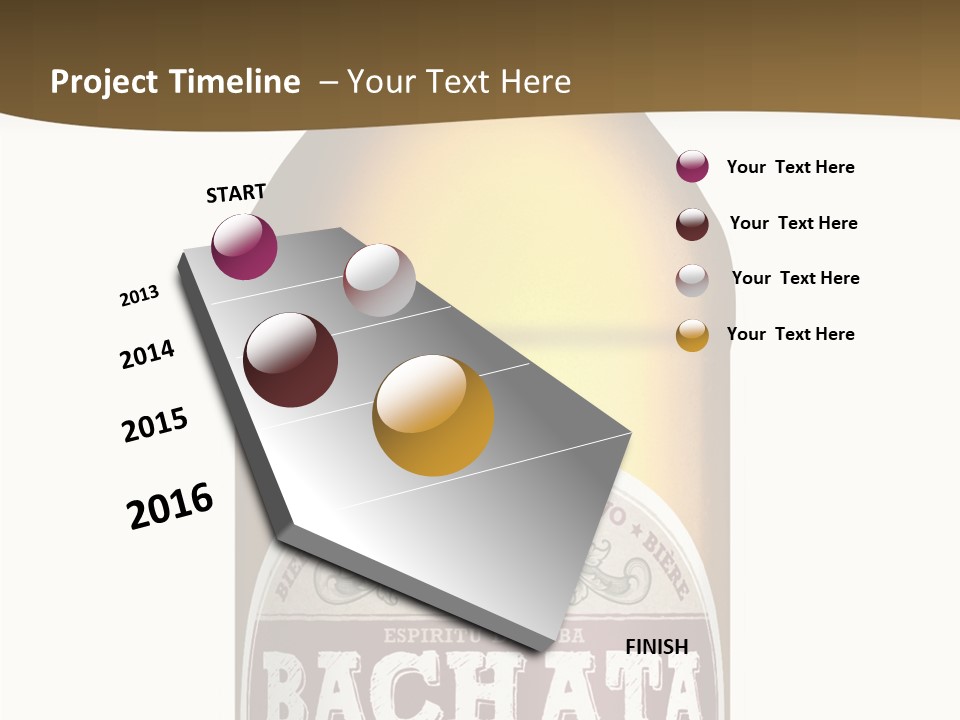The width and height of the screenshot is (960, 720).
Task: Select the small gold legend sphere
Action: coord(692,334)
